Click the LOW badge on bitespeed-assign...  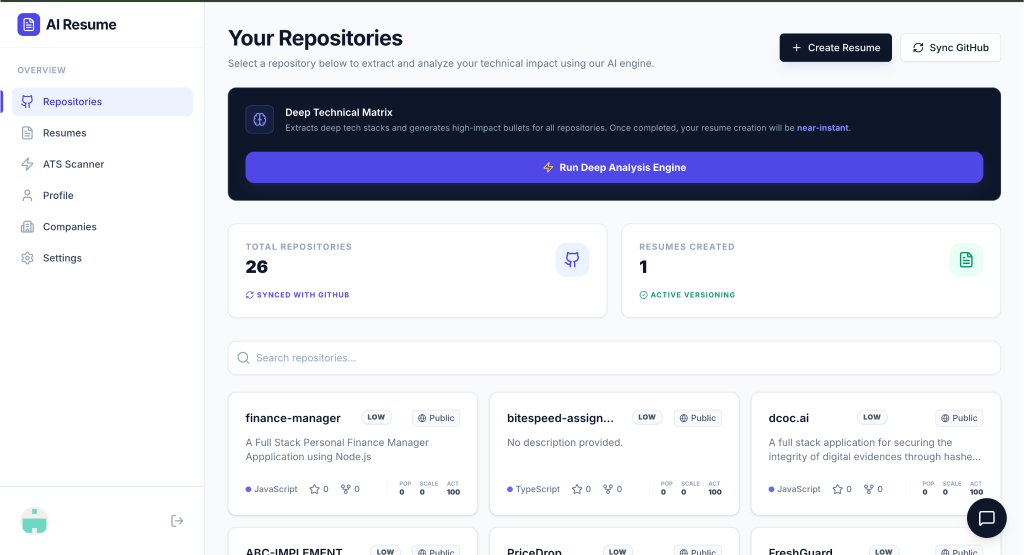pyautogui.click(x=647, y=417)
